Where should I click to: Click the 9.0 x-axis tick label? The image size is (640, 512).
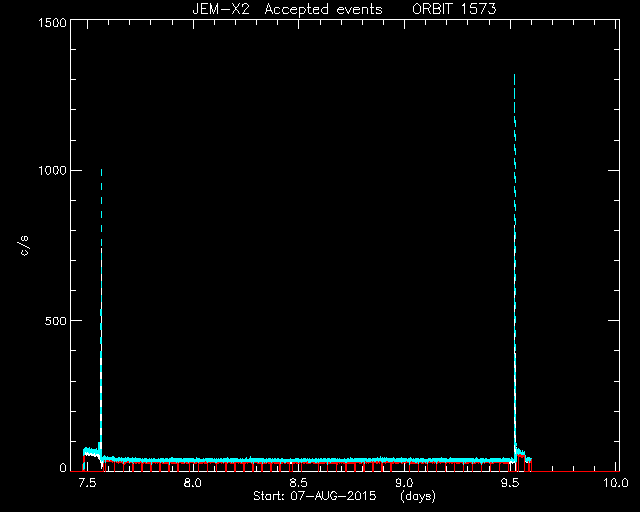(404, 483)
